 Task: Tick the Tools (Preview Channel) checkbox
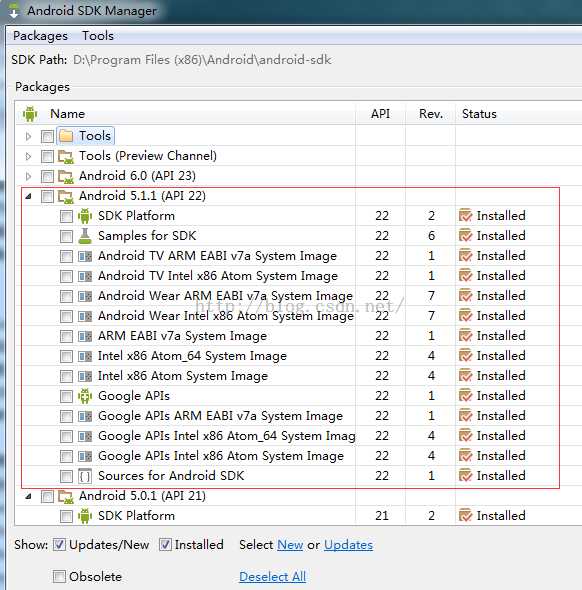tap(47, 156)
